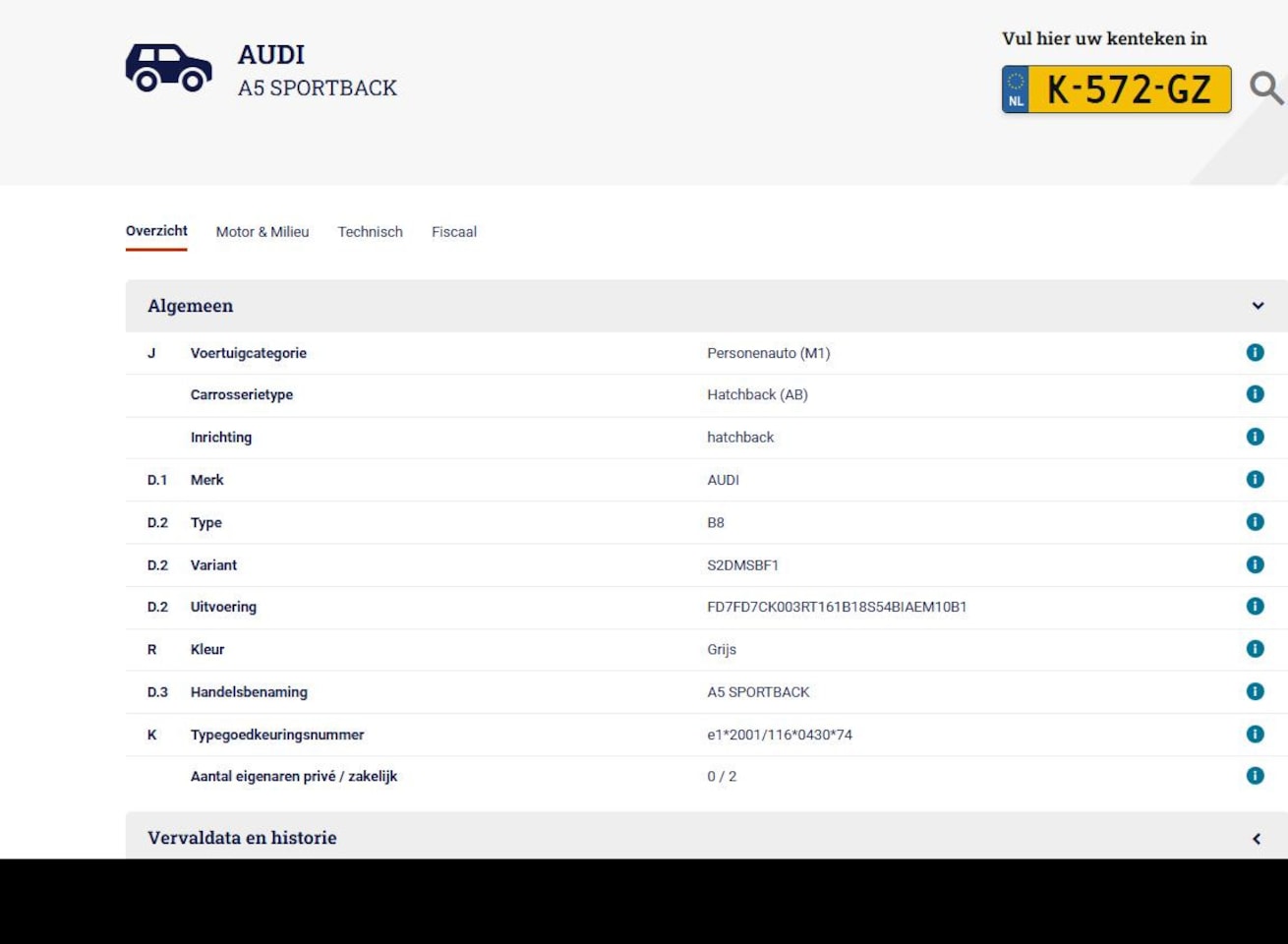Show info for Carrosserietype row
The height and width of the screenshot is (944, 1288).
1255,394
